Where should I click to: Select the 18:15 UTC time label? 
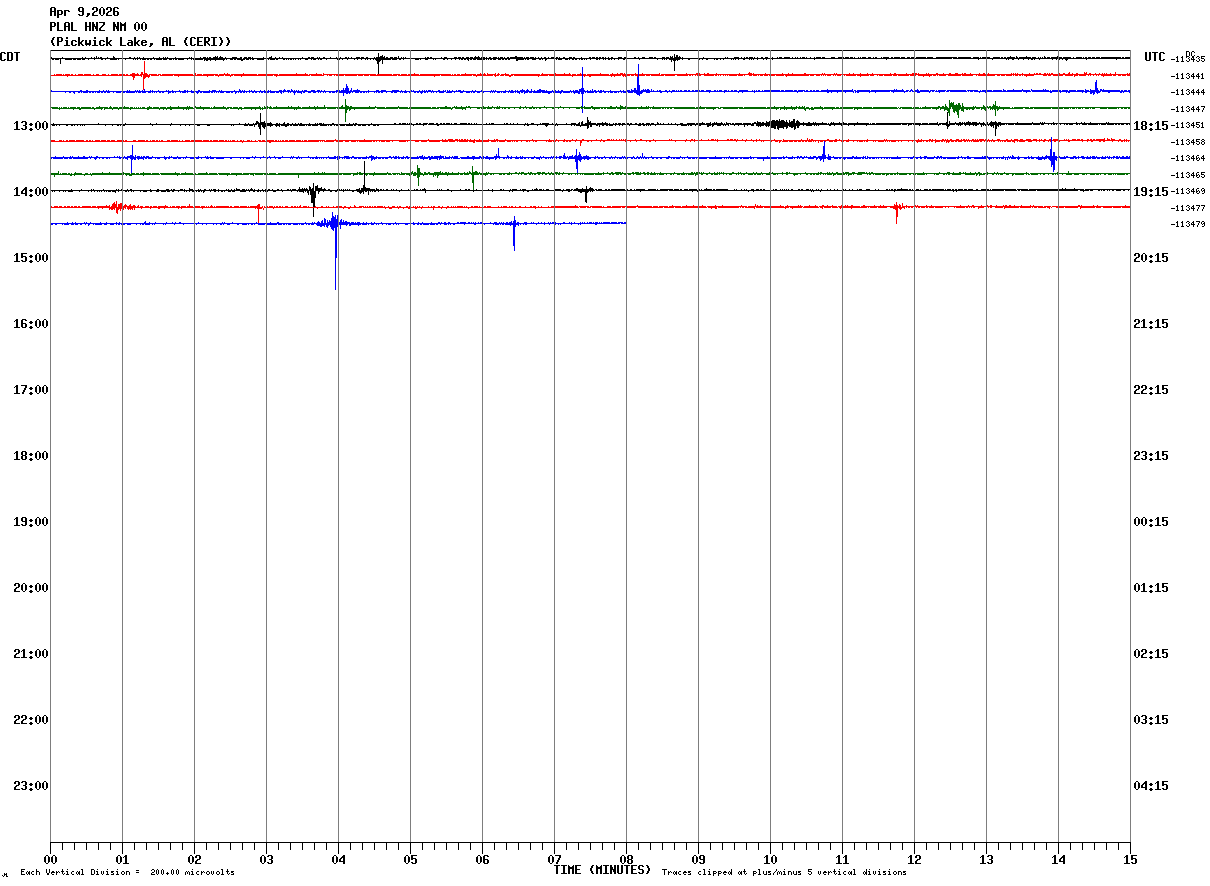pos(1151,125)
